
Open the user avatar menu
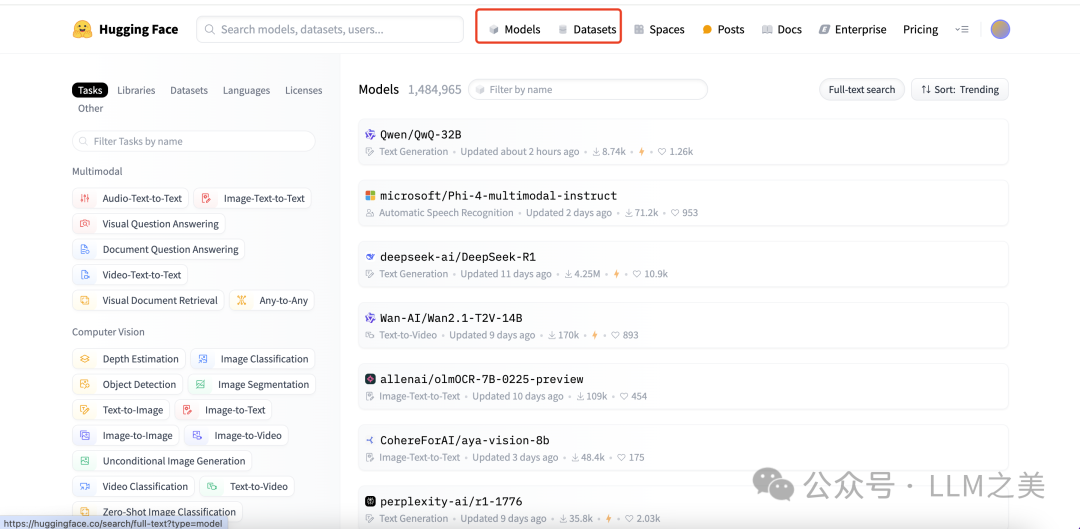click(x=1000, y=29)
